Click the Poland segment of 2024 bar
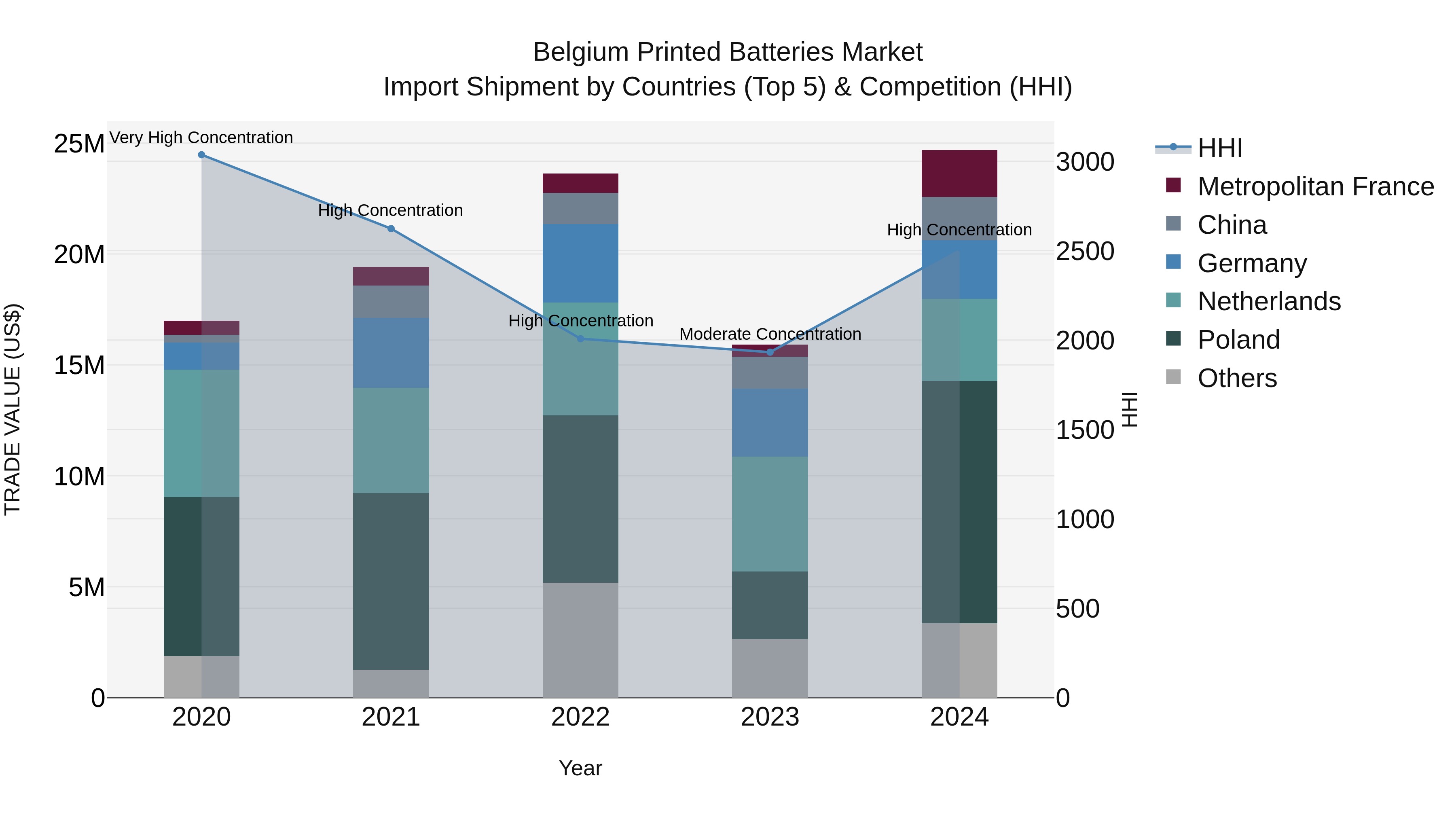Viewport: 1456px width, 819px height. pos(959,502)
